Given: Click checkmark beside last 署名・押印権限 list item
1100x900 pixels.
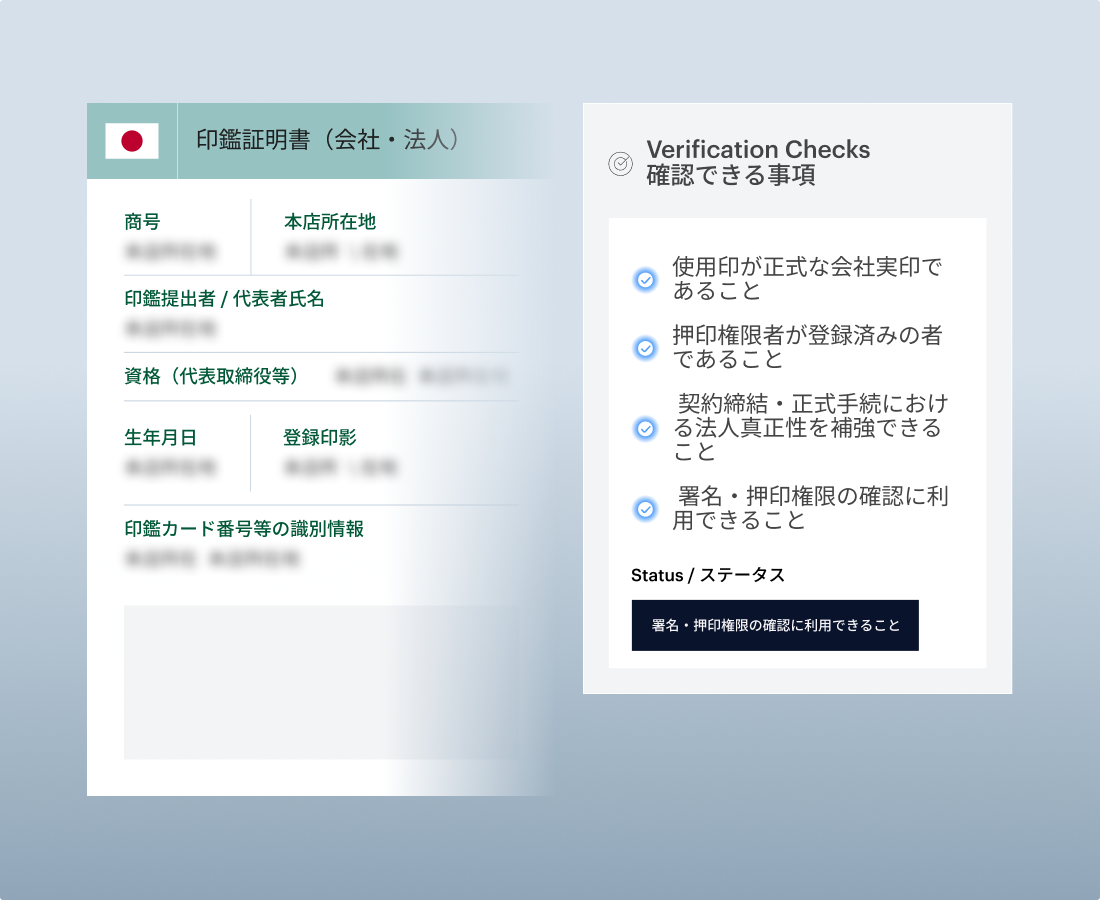Looking at the screenshot, I should [x=646, y=509].
